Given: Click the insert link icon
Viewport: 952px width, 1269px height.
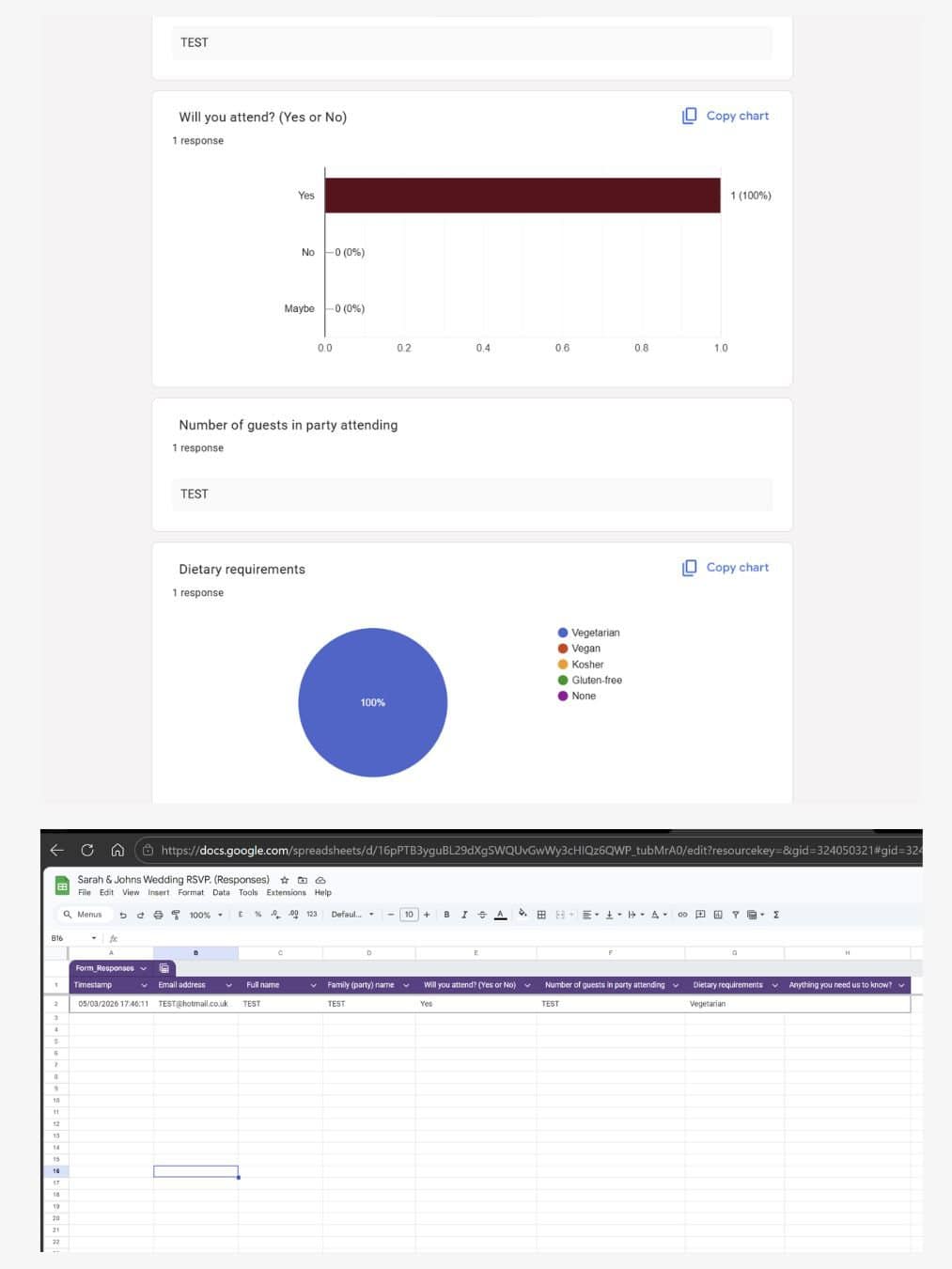Looking at the screenshot, I should coord(682,915).
